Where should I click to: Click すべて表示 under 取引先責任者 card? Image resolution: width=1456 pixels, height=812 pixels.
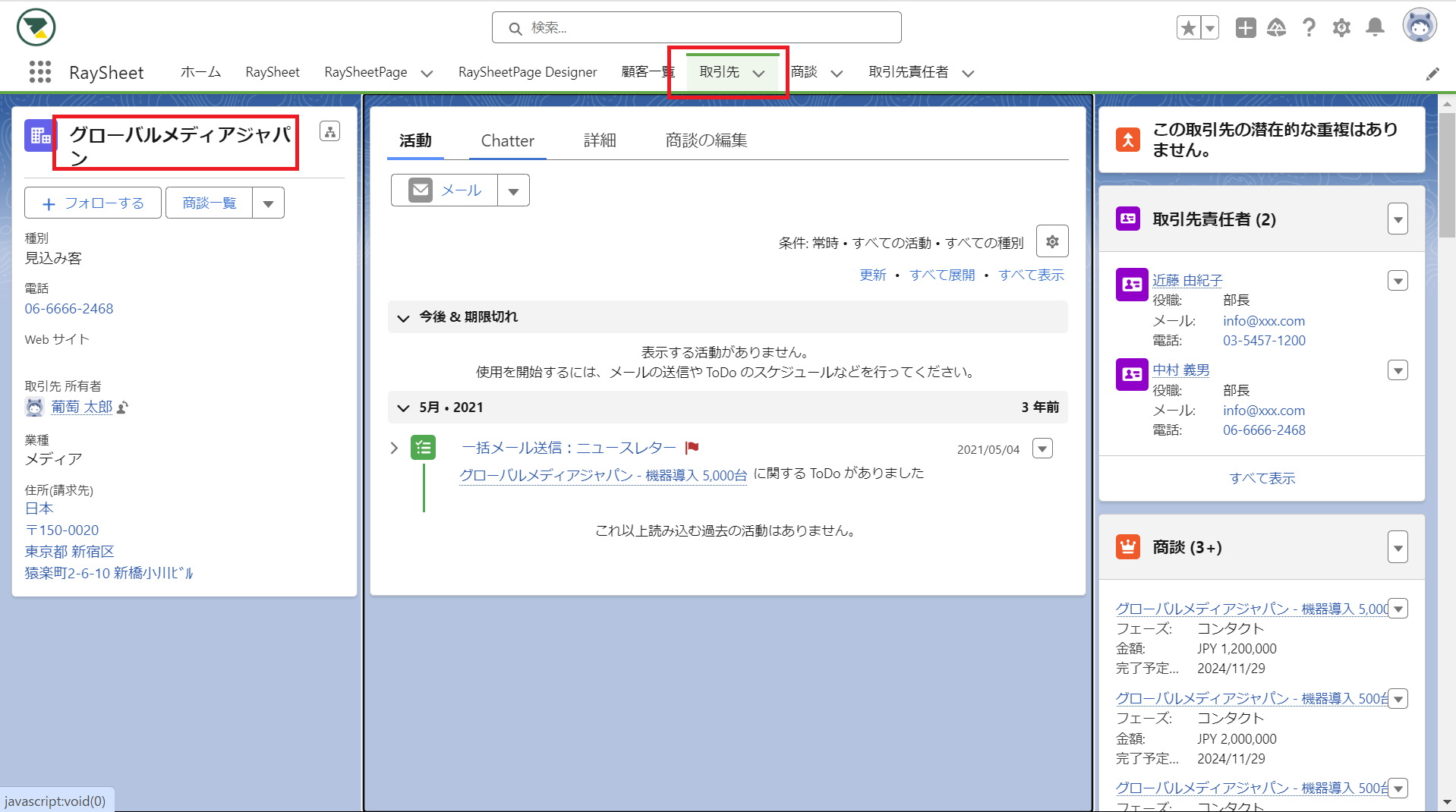point(1262,478)
